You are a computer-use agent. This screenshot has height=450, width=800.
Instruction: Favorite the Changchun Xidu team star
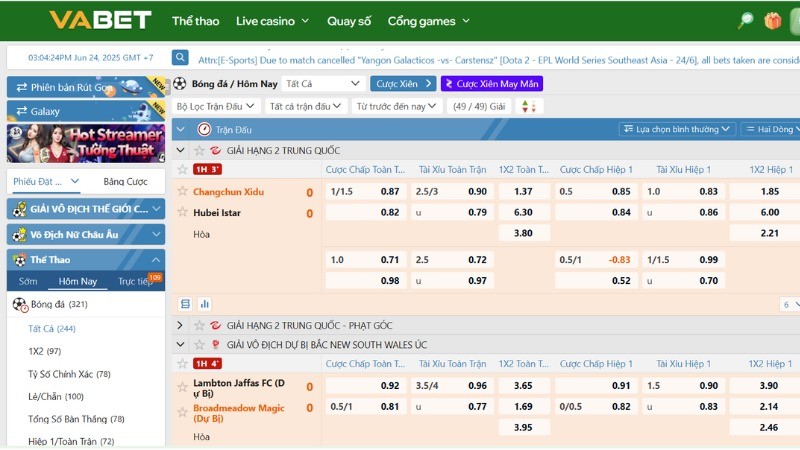[182, 191]
